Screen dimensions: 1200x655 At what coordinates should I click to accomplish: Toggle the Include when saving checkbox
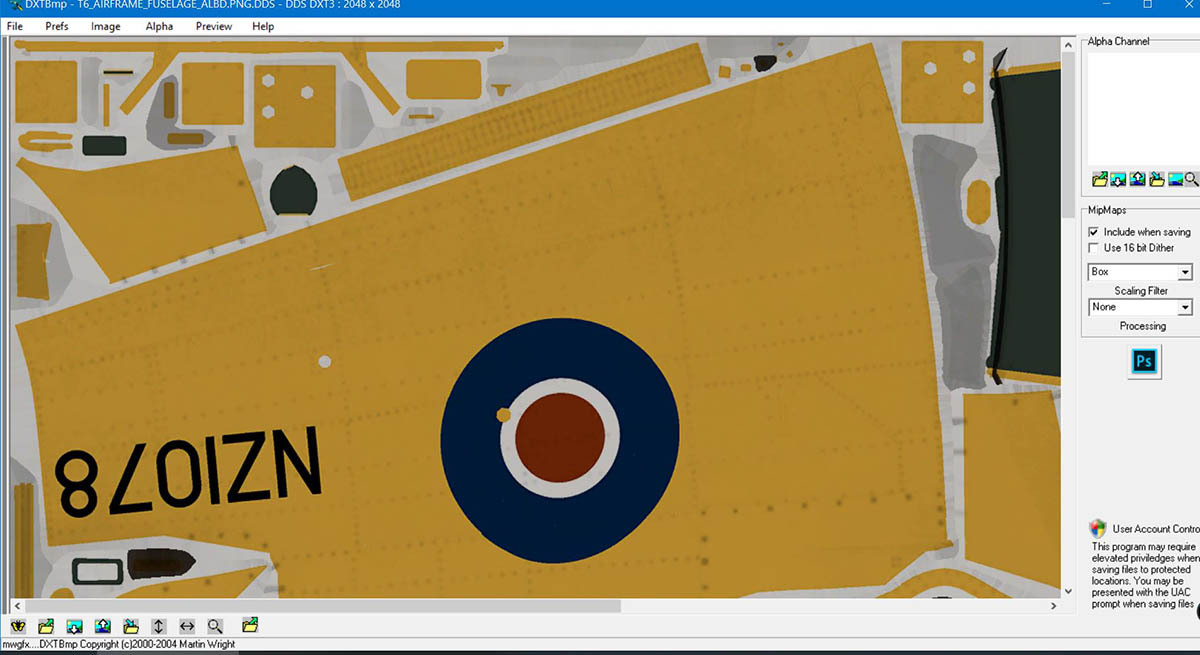pos(1093,232)
